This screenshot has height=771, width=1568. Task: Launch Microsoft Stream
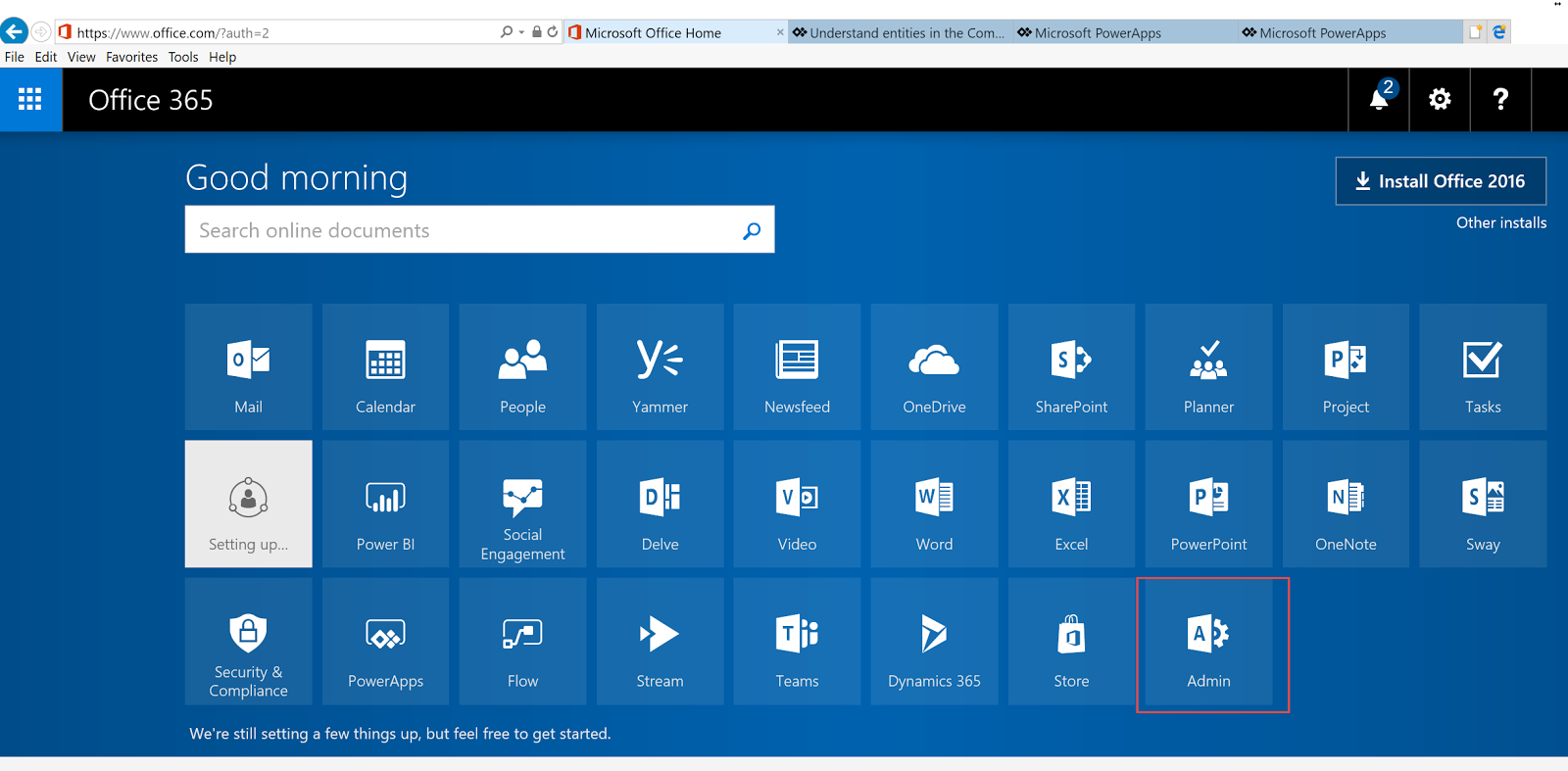point(660,641)
